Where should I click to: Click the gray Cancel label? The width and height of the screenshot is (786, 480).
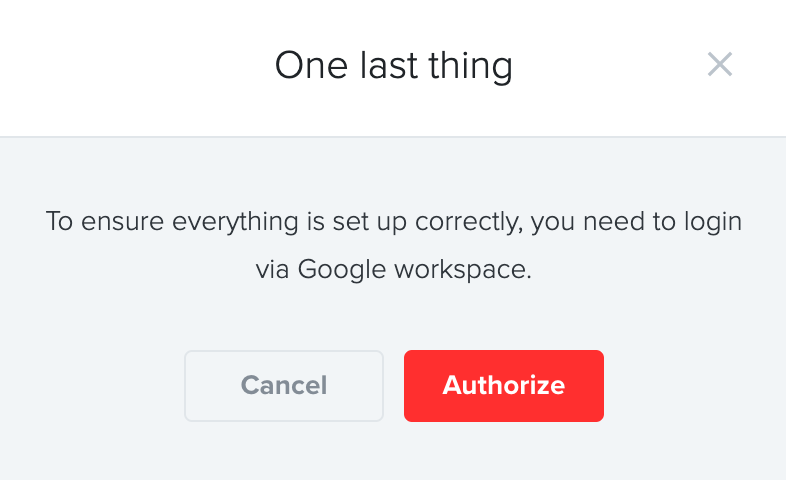(284, 385)
